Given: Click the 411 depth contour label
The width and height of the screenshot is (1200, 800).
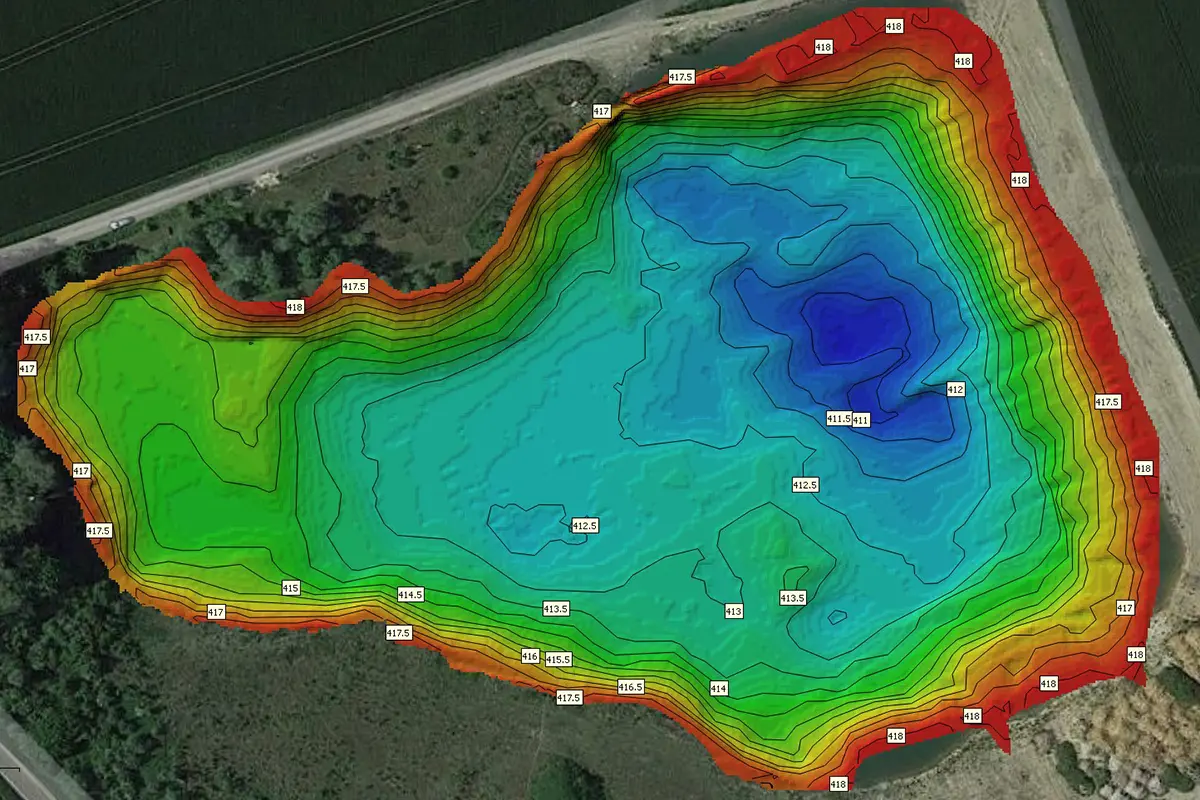Looking at the screenshot, I should click(860, 420).
